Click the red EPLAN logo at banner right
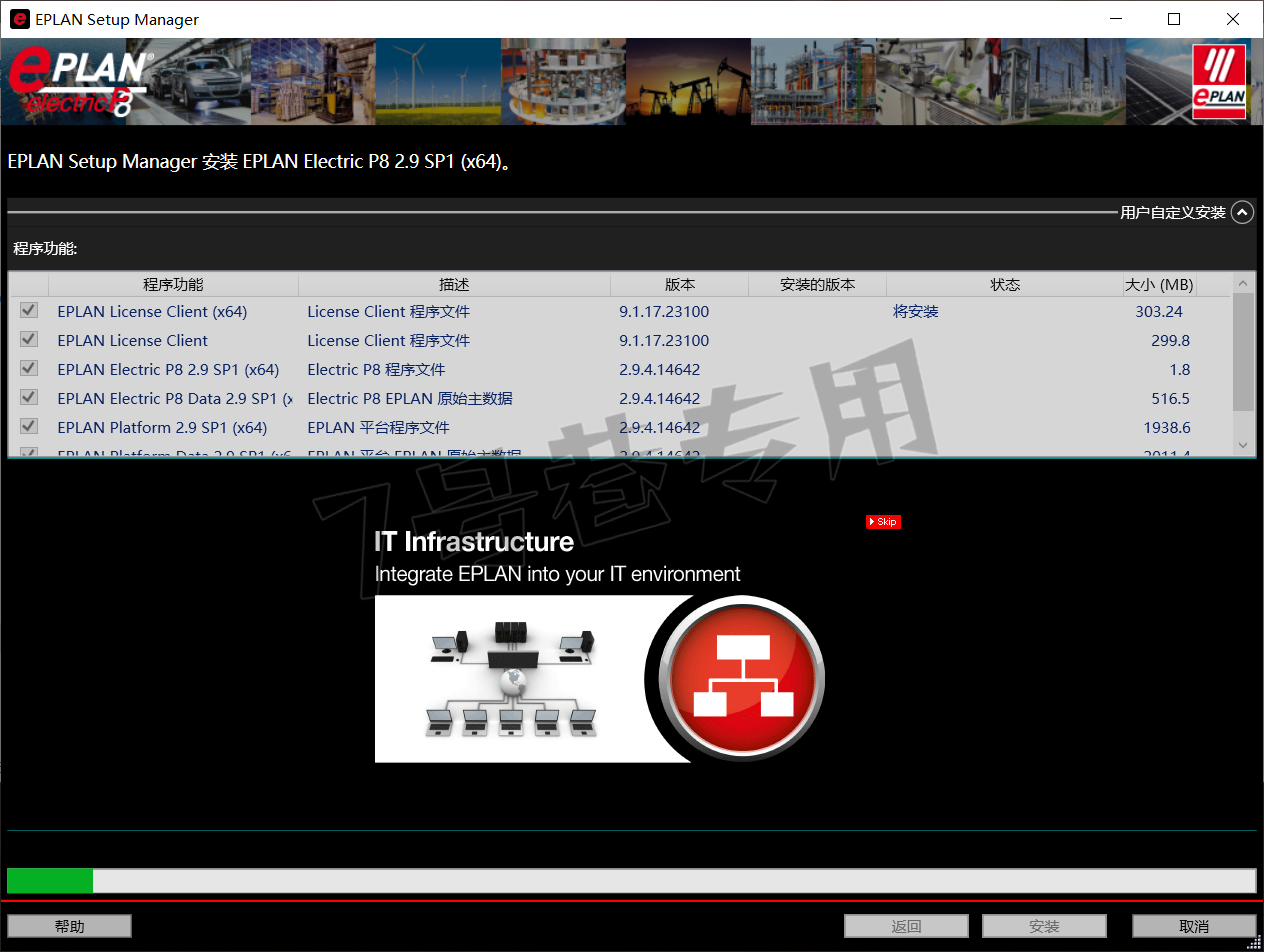 click(x=1219, y=82)
